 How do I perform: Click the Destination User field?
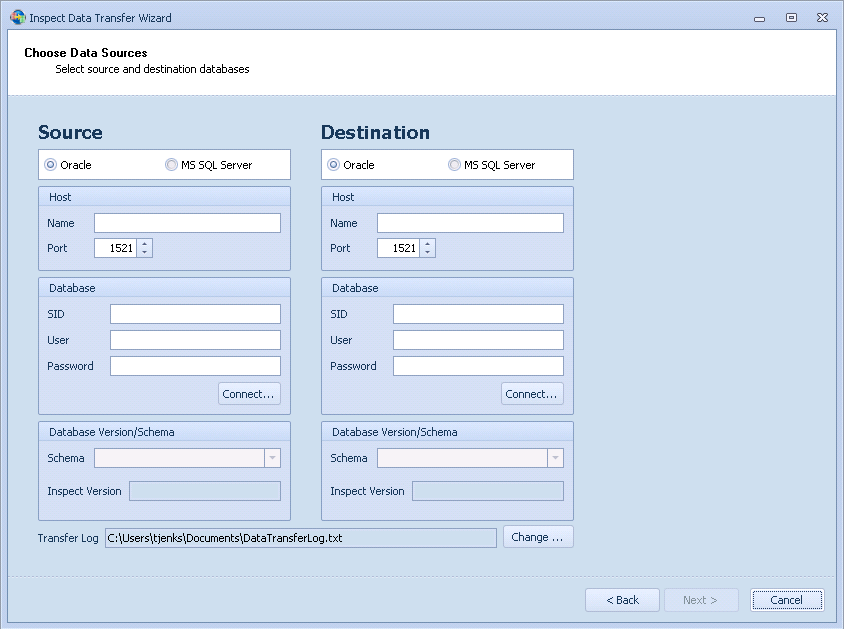point(479,340)
